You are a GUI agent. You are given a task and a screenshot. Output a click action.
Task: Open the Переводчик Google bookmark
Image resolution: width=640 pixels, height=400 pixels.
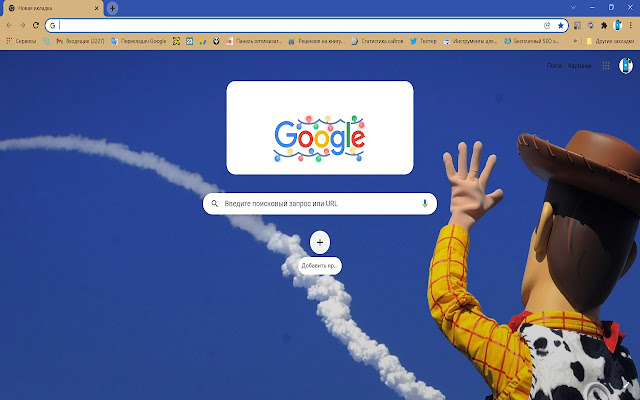pos(139,41)
